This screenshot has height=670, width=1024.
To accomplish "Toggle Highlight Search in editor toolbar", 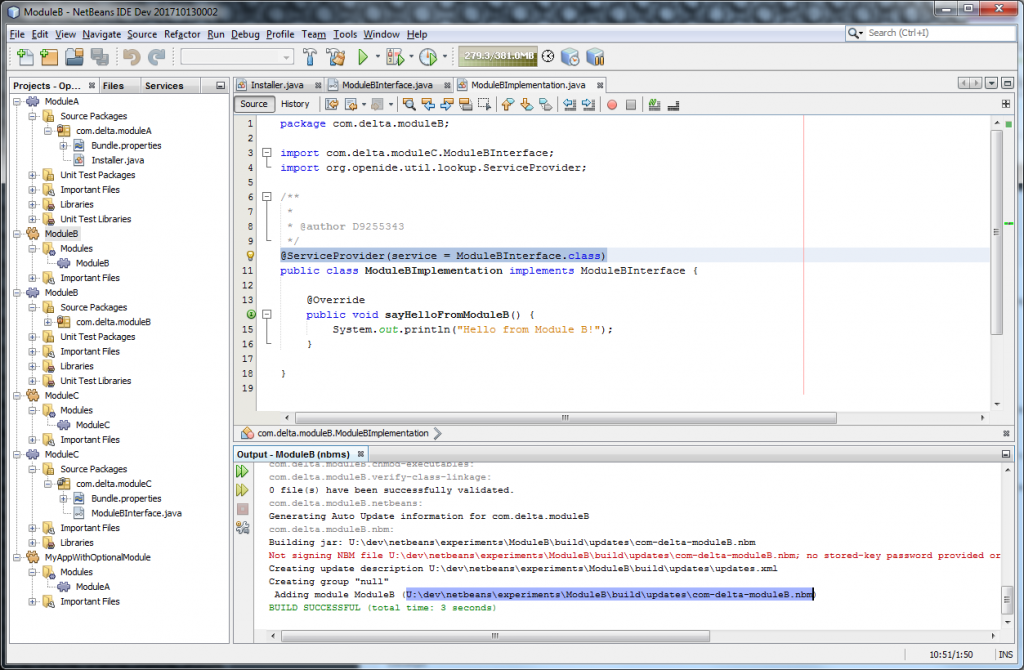I will click(x=466, y=104).
